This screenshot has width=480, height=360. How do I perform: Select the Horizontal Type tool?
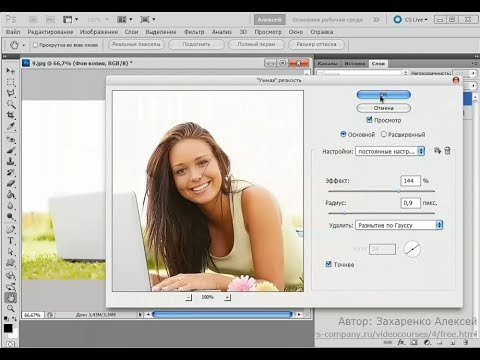point(11,240)
